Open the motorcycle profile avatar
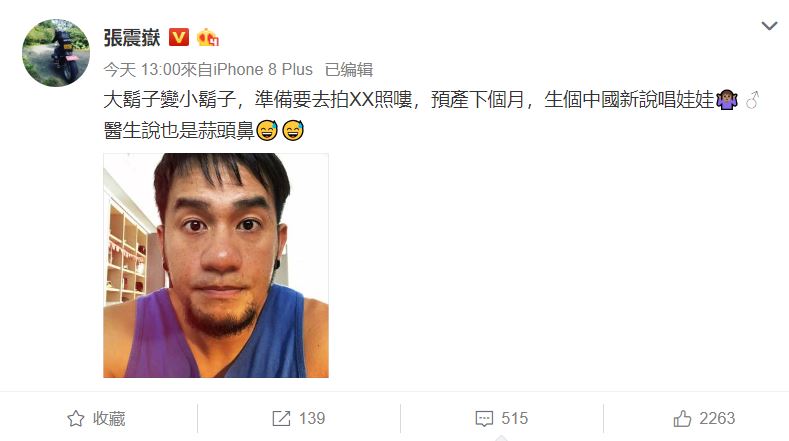 (56, 53)
